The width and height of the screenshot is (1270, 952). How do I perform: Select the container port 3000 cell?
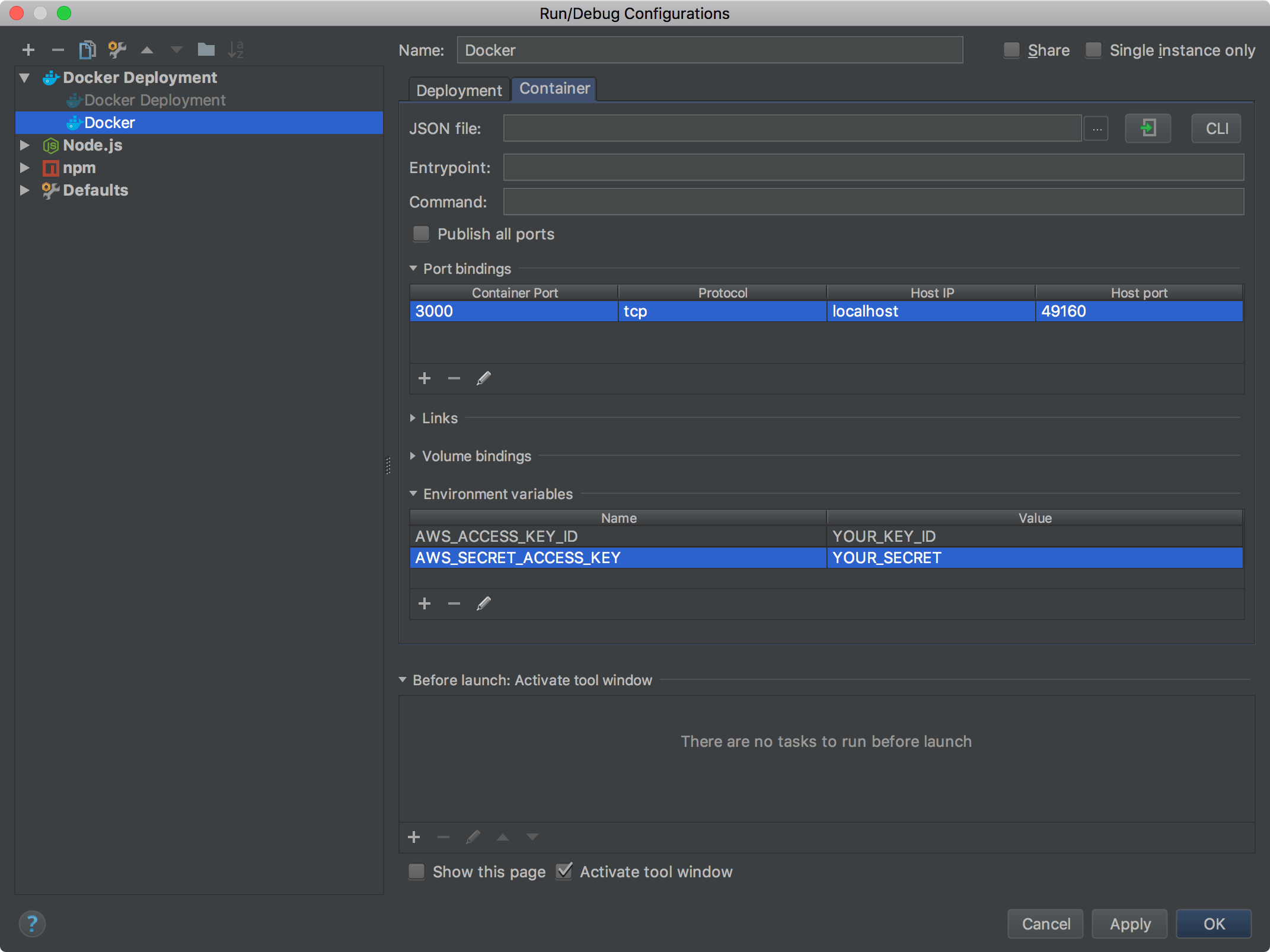point(513,311)
